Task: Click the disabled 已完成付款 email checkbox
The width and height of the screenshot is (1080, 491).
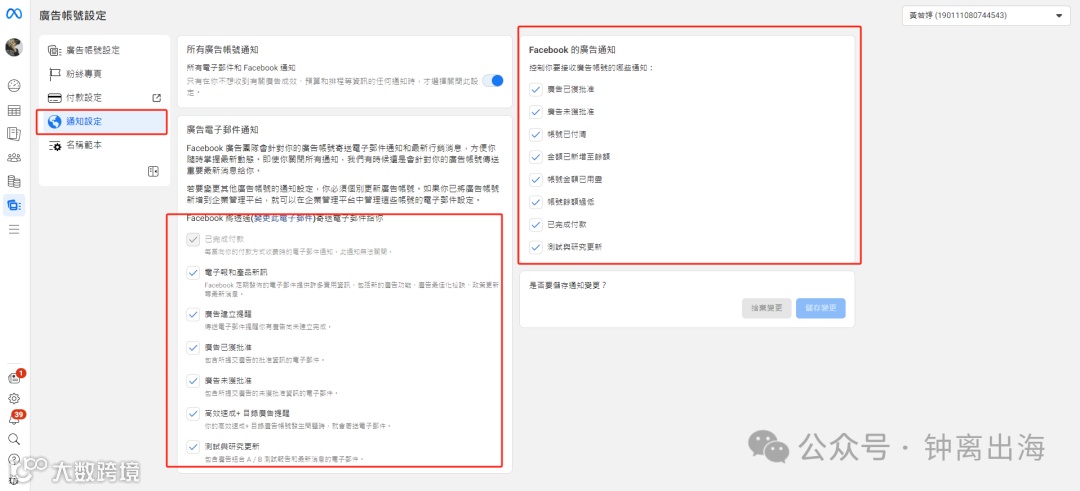Action: [193, 239]
